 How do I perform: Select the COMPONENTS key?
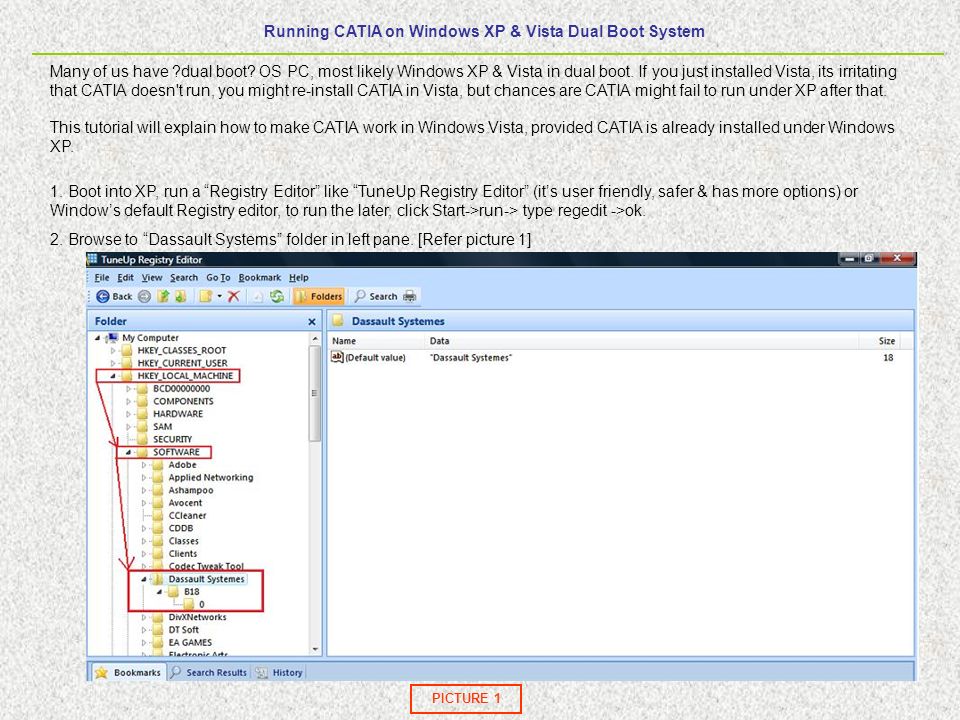click(183, 402)
